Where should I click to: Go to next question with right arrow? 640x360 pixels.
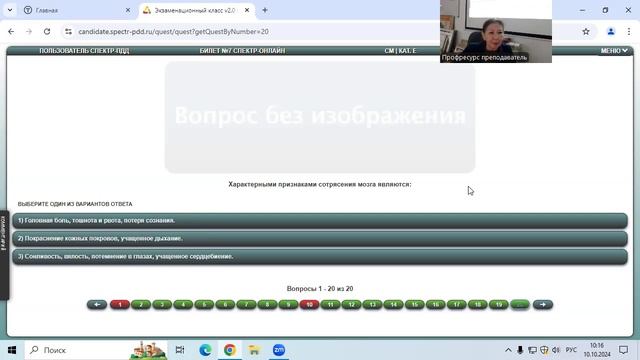click(x=543, y=304)
